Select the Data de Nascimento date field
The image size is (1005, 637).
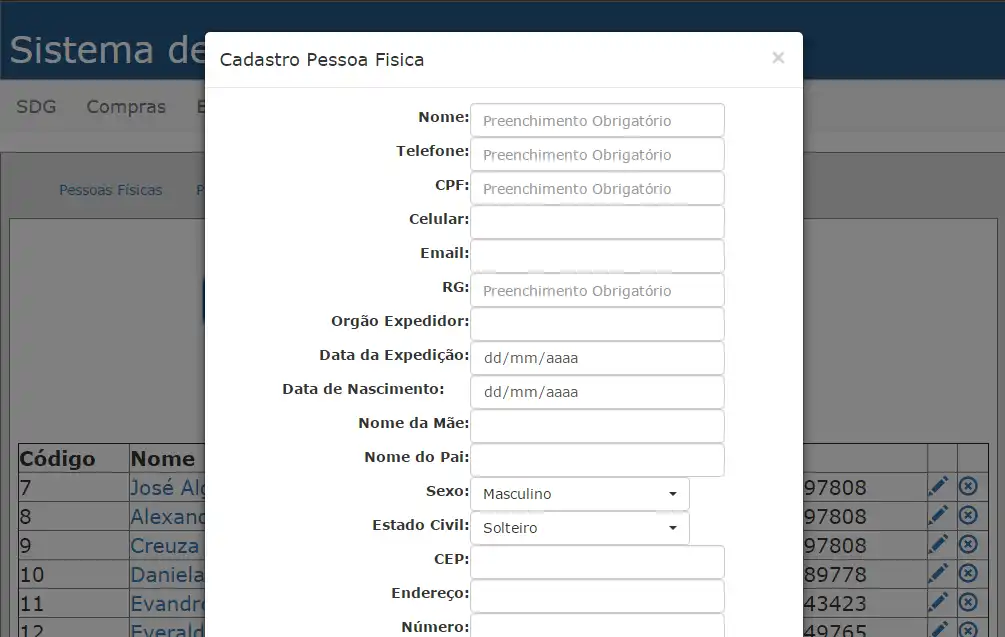[597, 392]
